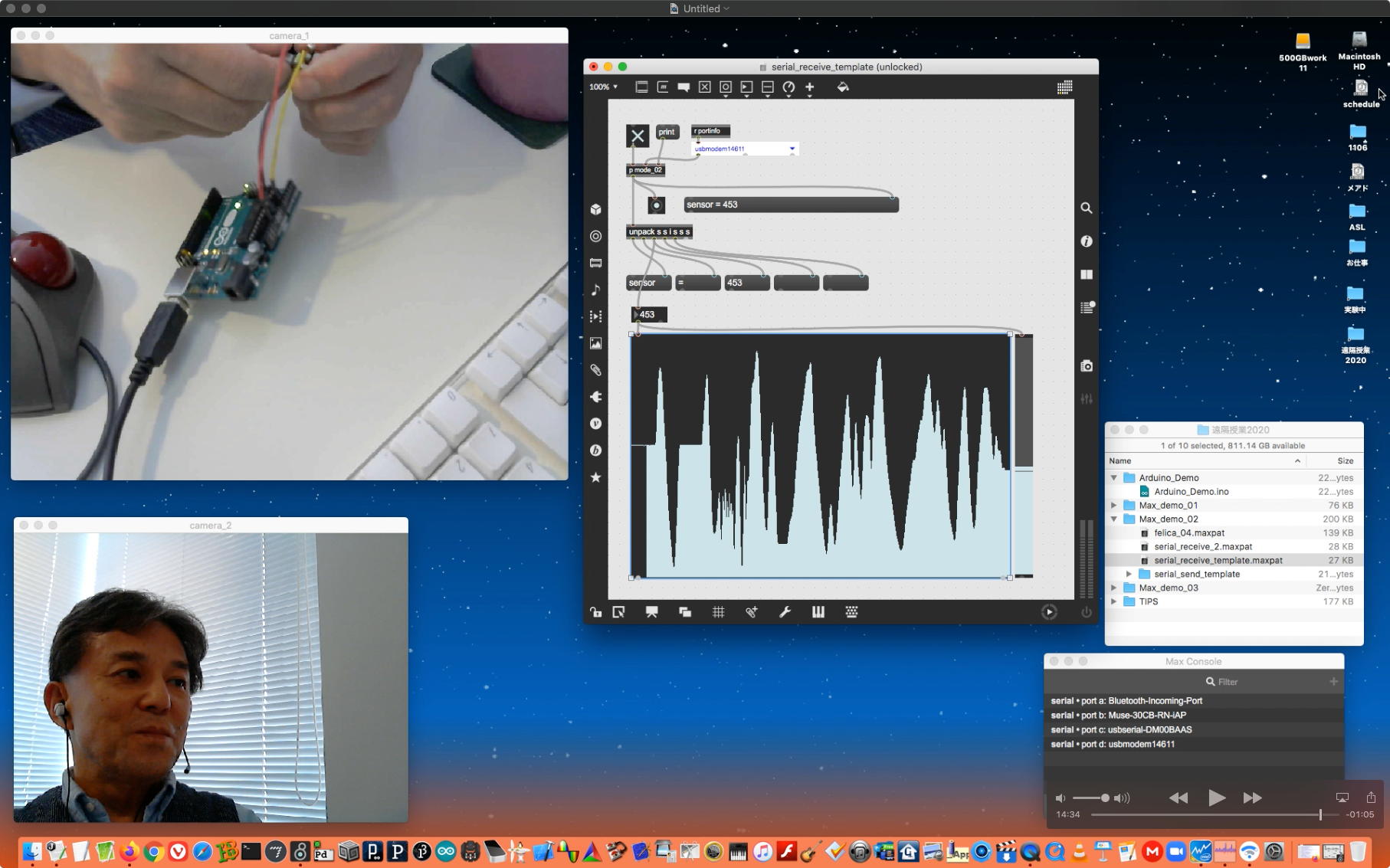Image resolution: width=1390 pixels, height=868 pixels.
Task: Expand the Max_demo_01 folder
Action: [1114, 506]
